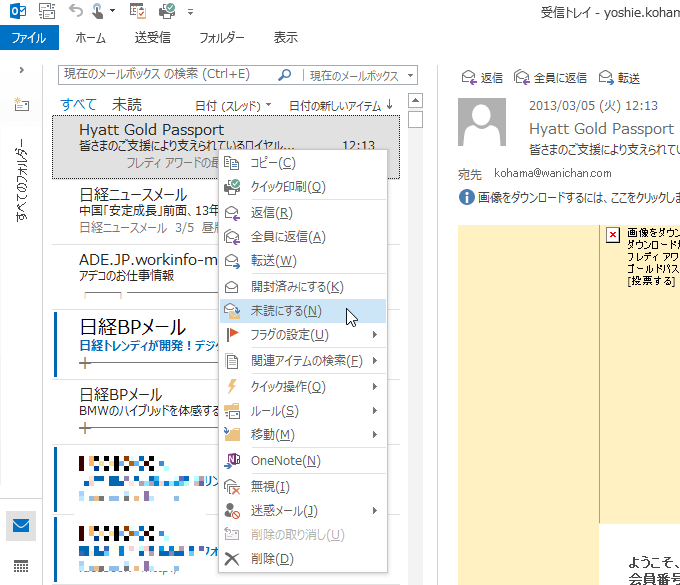Image resolution: width=680 pixels, height=585 pixels.
Task: Click the new items icon in collapsed folder pane
Action: point(21,105)
